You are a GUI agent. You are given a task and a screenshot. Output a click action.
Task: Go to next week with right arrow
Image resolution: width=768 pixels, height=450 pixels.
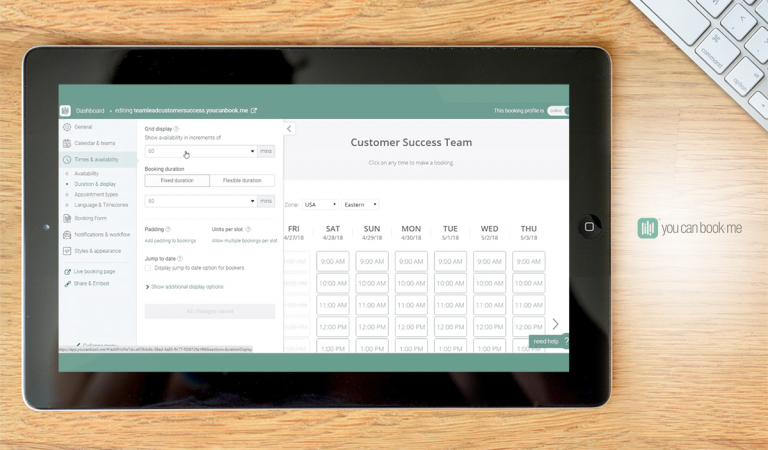tap(556, 324)
